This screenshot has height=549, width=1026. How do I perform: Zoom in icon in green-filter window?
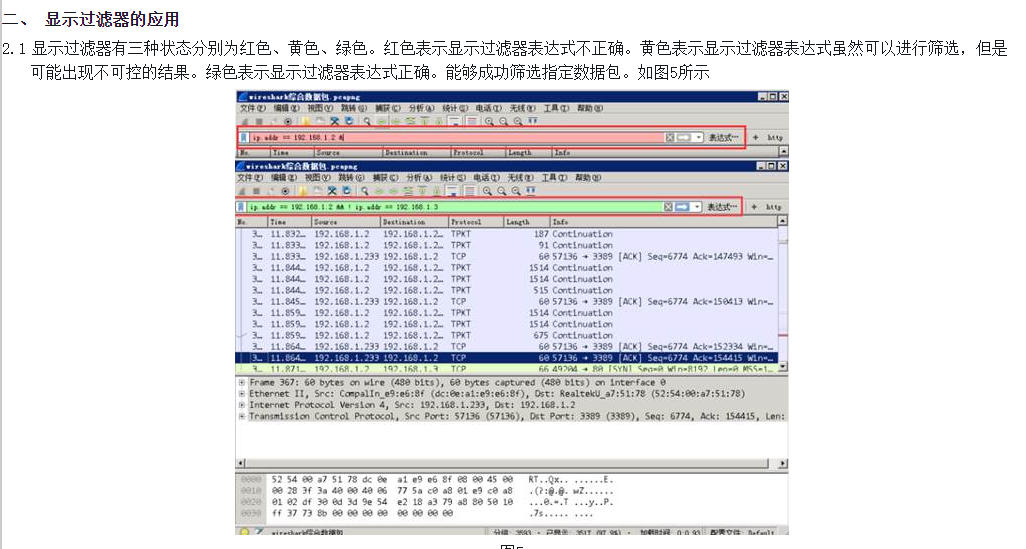point(487,191)
